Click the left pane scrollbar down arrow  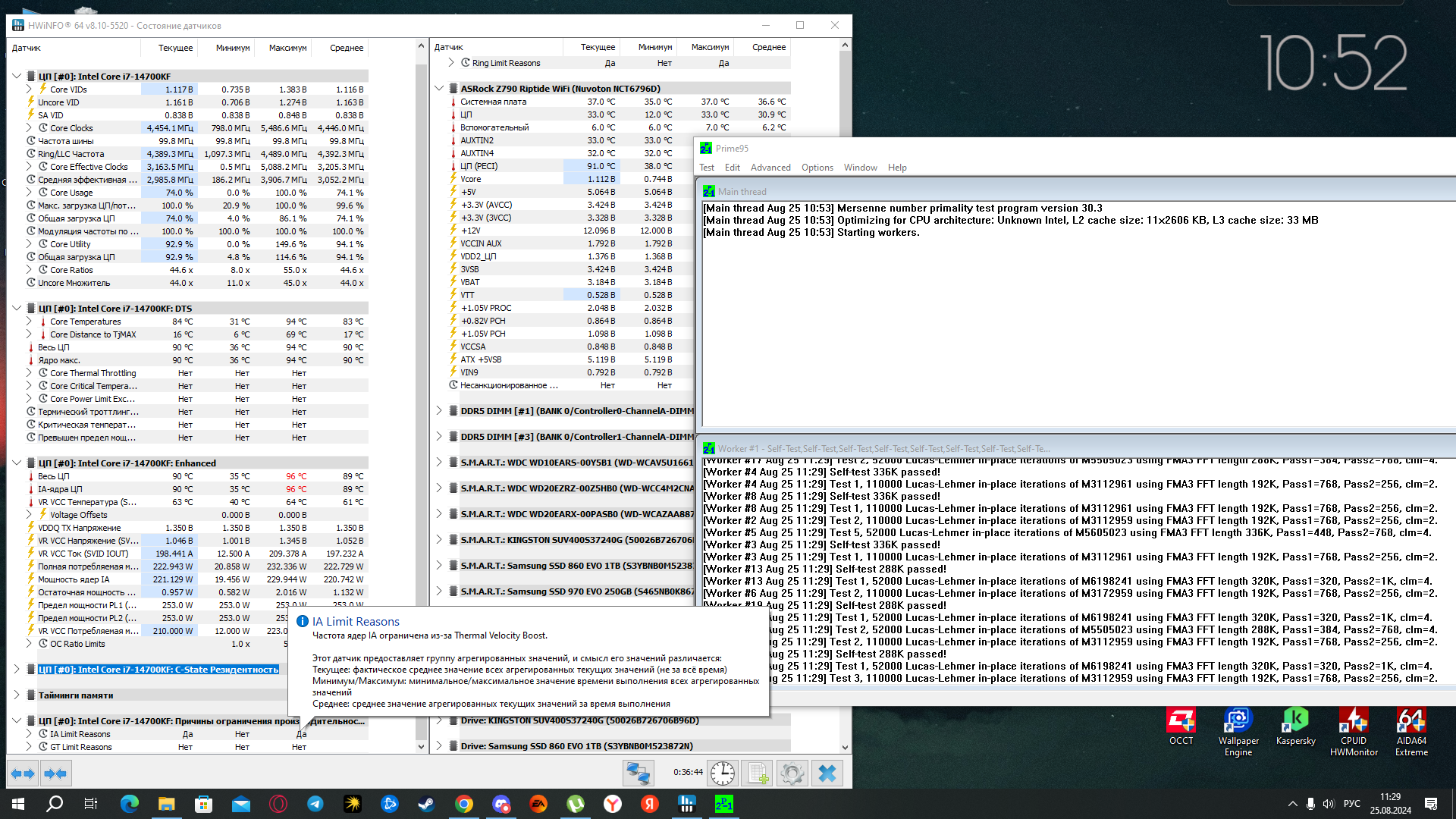pyautogui.click(x=422, y=747)
